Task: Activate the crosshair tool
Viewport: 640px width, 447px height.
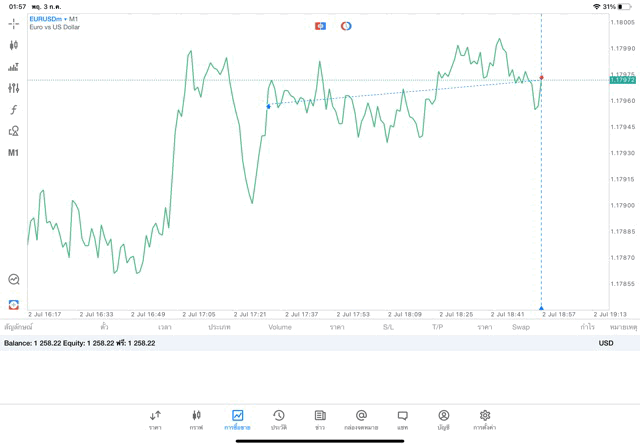Action: (14, 23)
